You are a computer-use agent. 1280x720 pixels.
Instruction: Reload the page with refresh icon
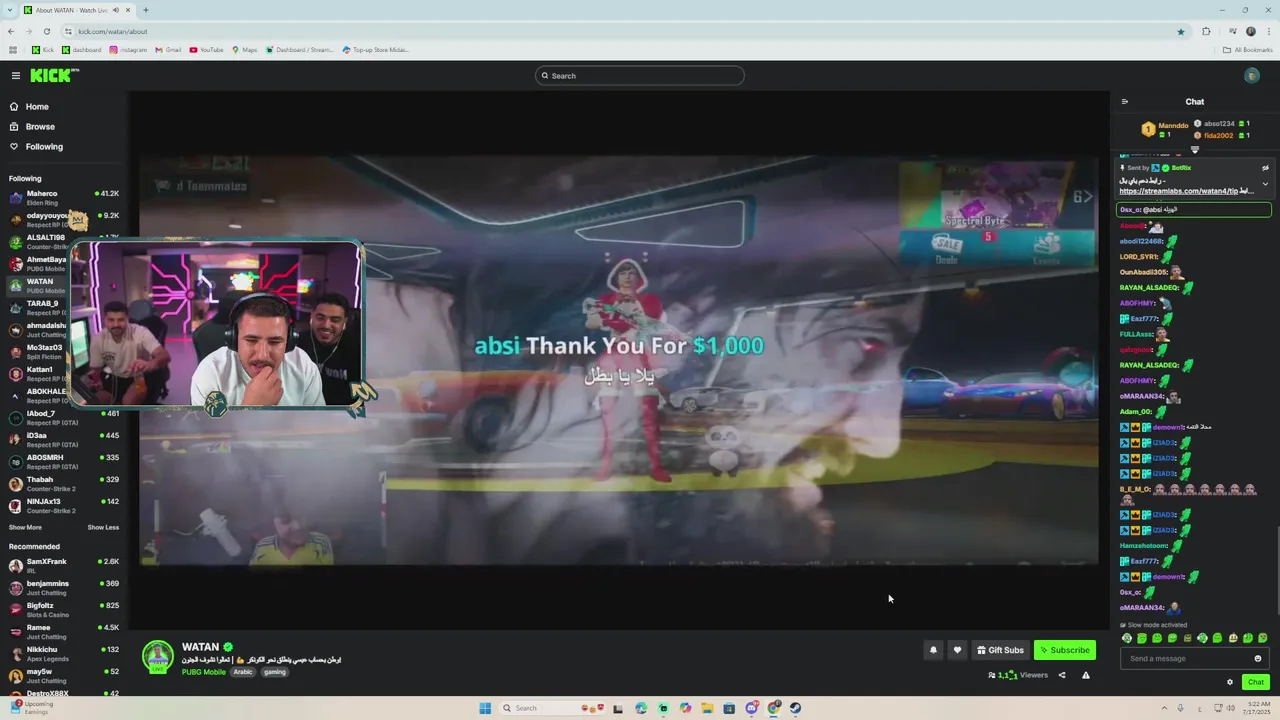[47, 31]
